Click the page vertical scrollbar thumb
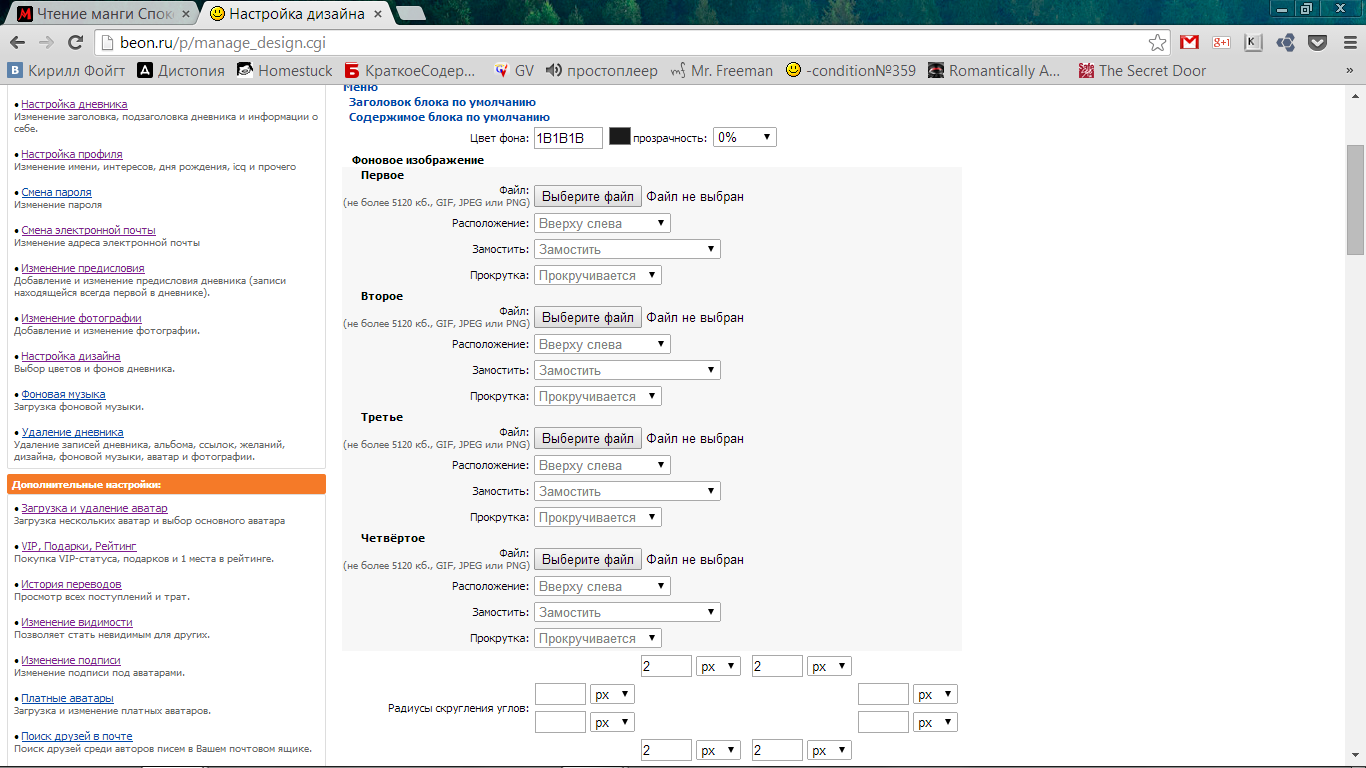This screenshot has height=768, width=1366. pos(1355,200)
